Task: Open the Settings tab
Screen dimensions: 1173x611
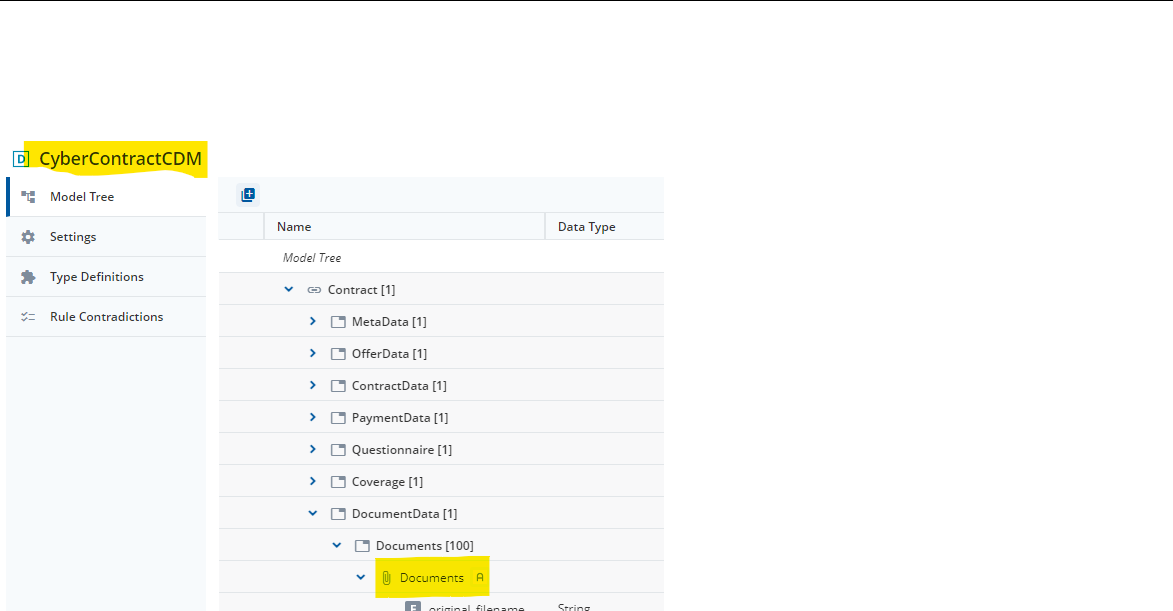Action: [x=106, y=237]
